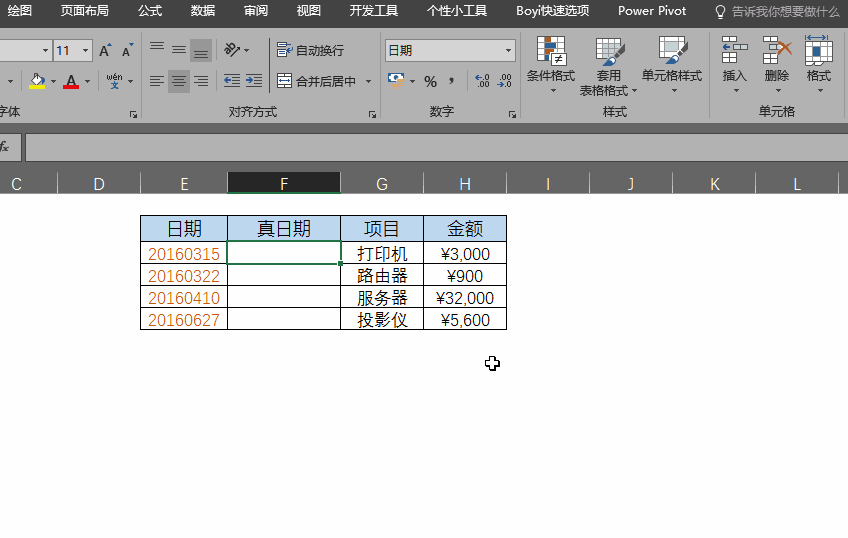
Task: Select column G header
Action: pyautogui.click(x=382, y=183)
